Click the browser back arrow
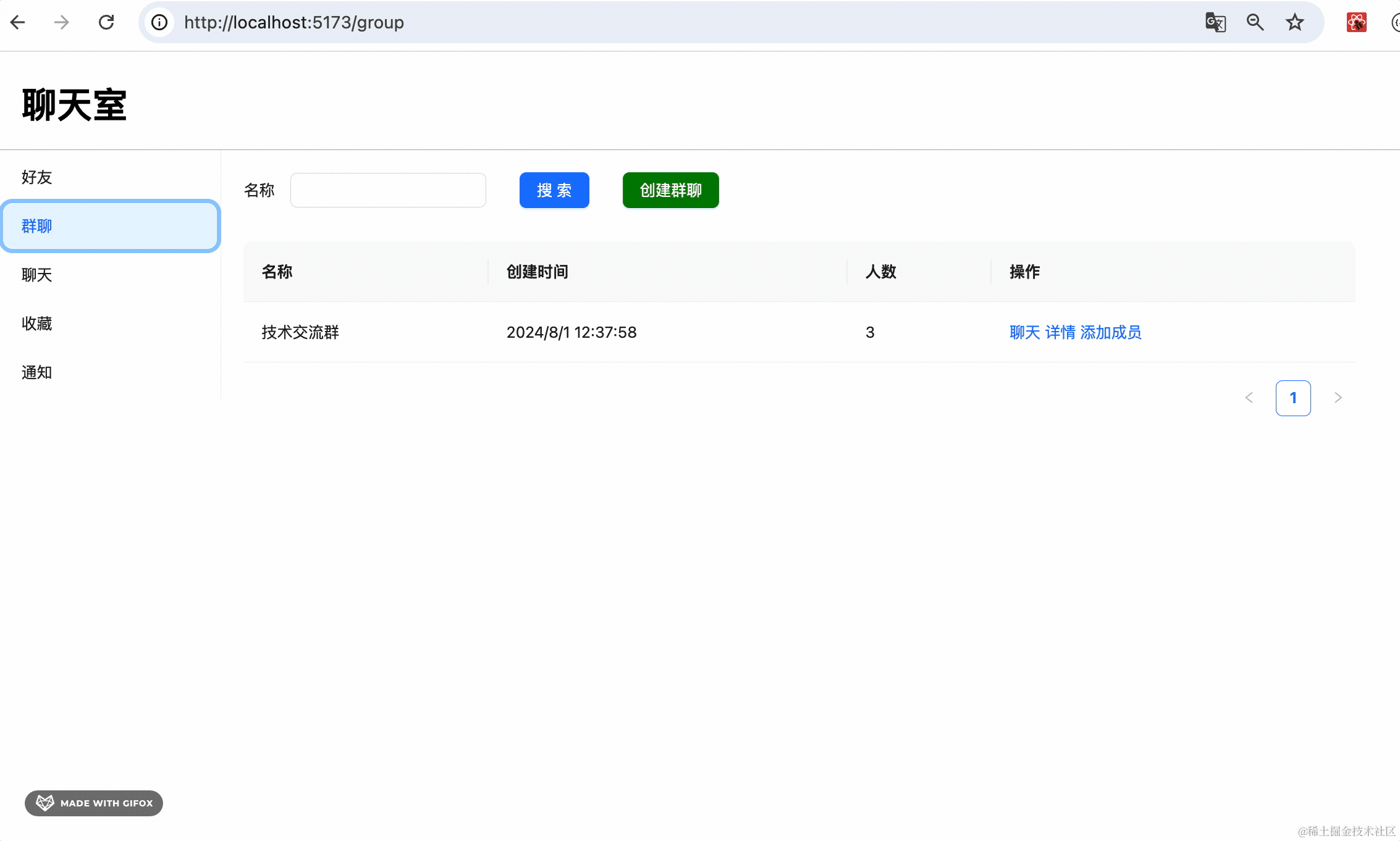The width and height of the screenshot is (1400, 841). pyautogui.click(x=18, y=23)
